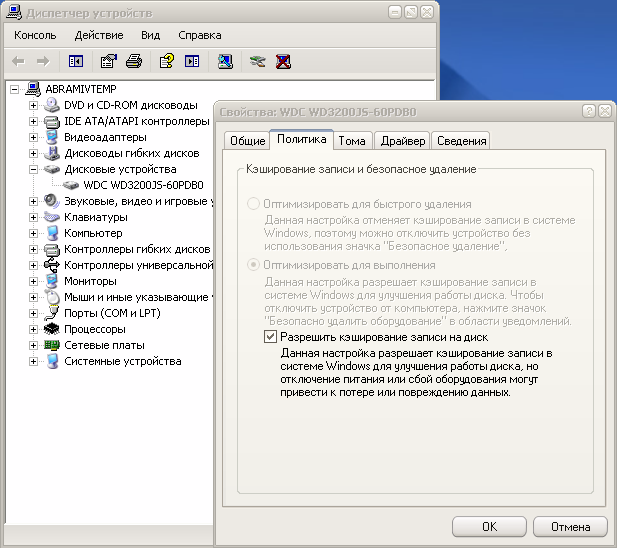
Task: Click the USB controllers icon
Action: (x=52, y=265)
